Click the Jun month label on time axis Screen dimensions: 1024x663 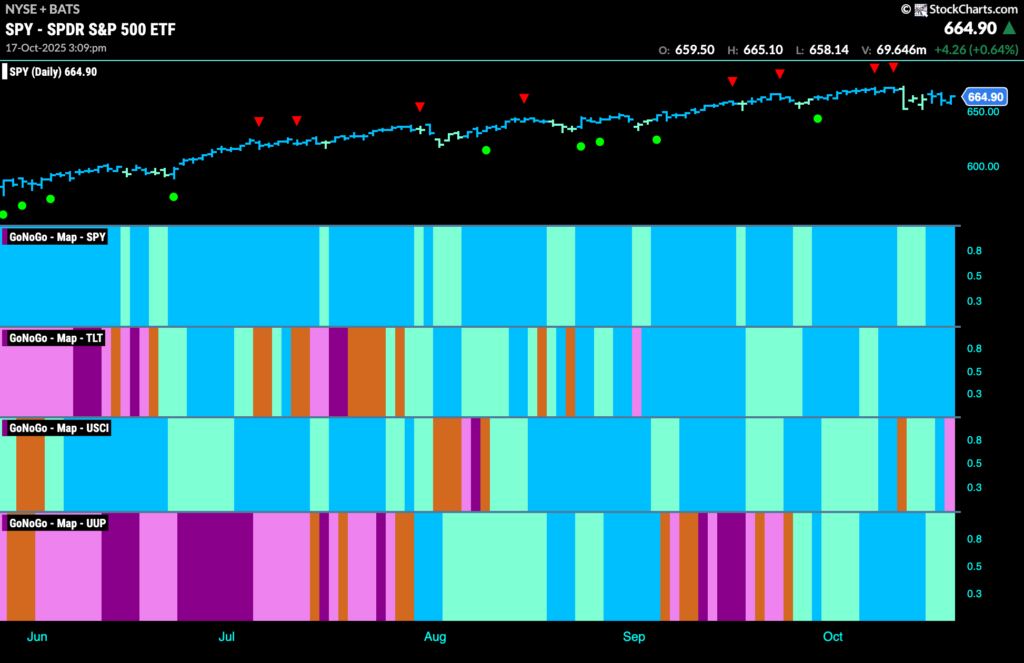[37, 636]
